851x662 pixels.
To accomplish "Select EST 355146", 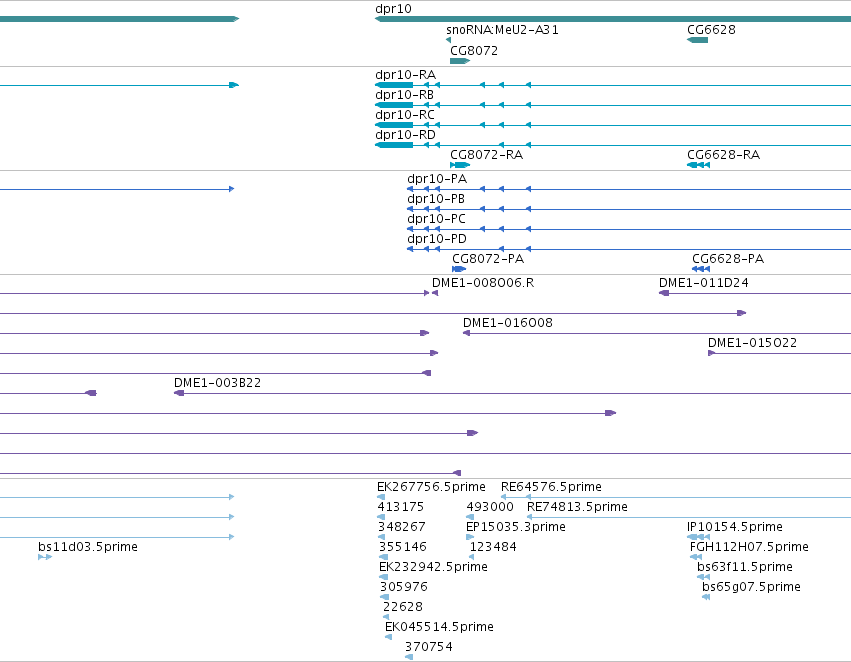I will 403,548.
